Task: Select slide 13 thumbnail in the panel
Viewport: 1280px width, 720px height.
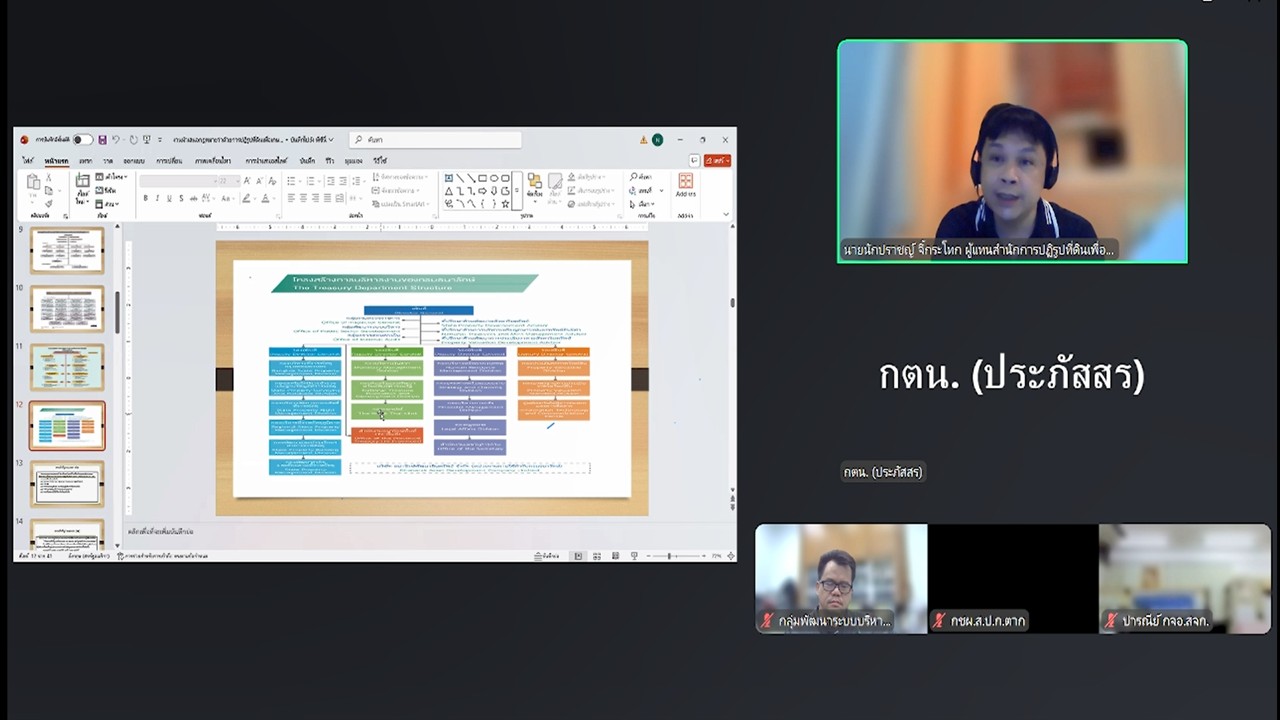Action: (67, 484)
